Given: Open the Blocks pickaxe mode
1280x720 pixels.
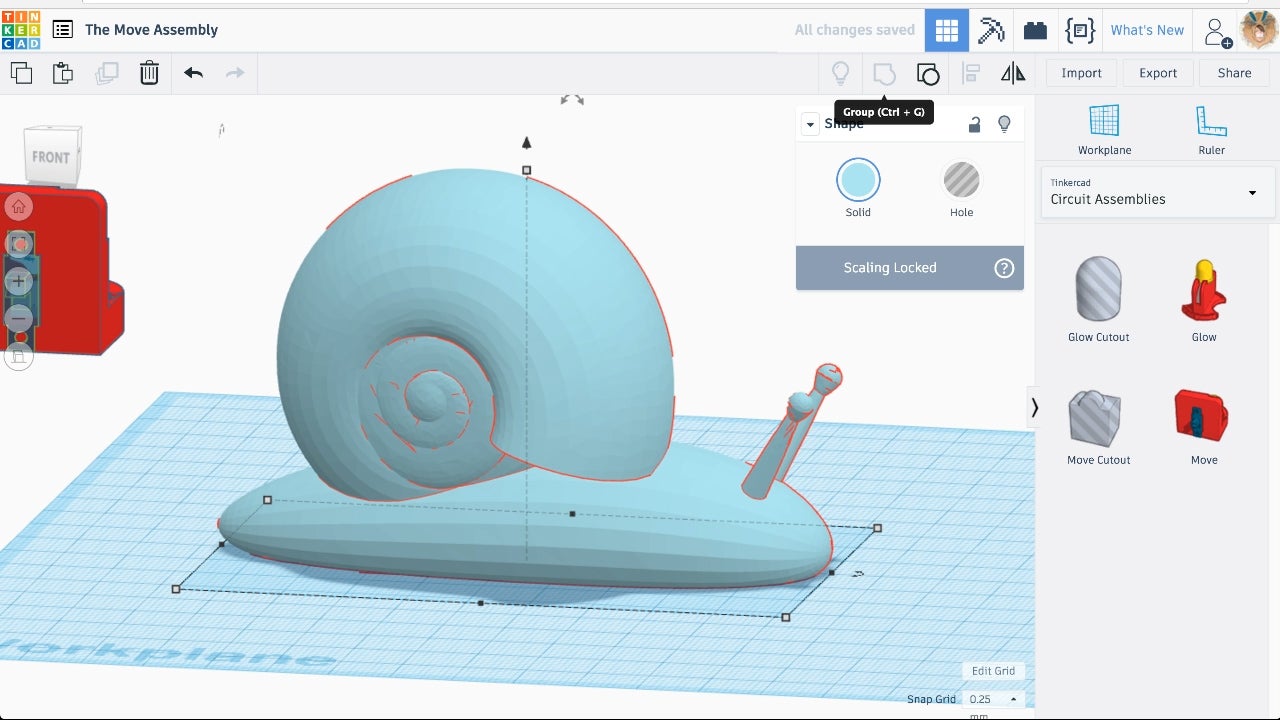Looking at the screenshot, I should pos(991,30).
